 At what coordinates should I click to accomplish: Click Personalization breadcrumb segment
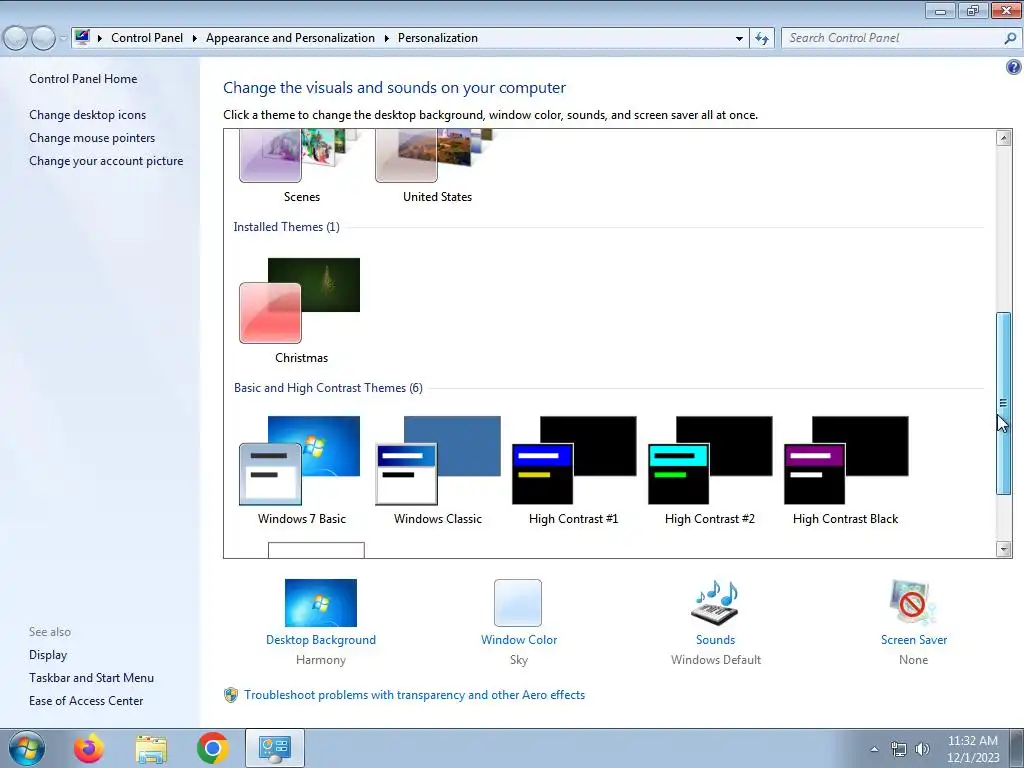[x=438, y=38]
